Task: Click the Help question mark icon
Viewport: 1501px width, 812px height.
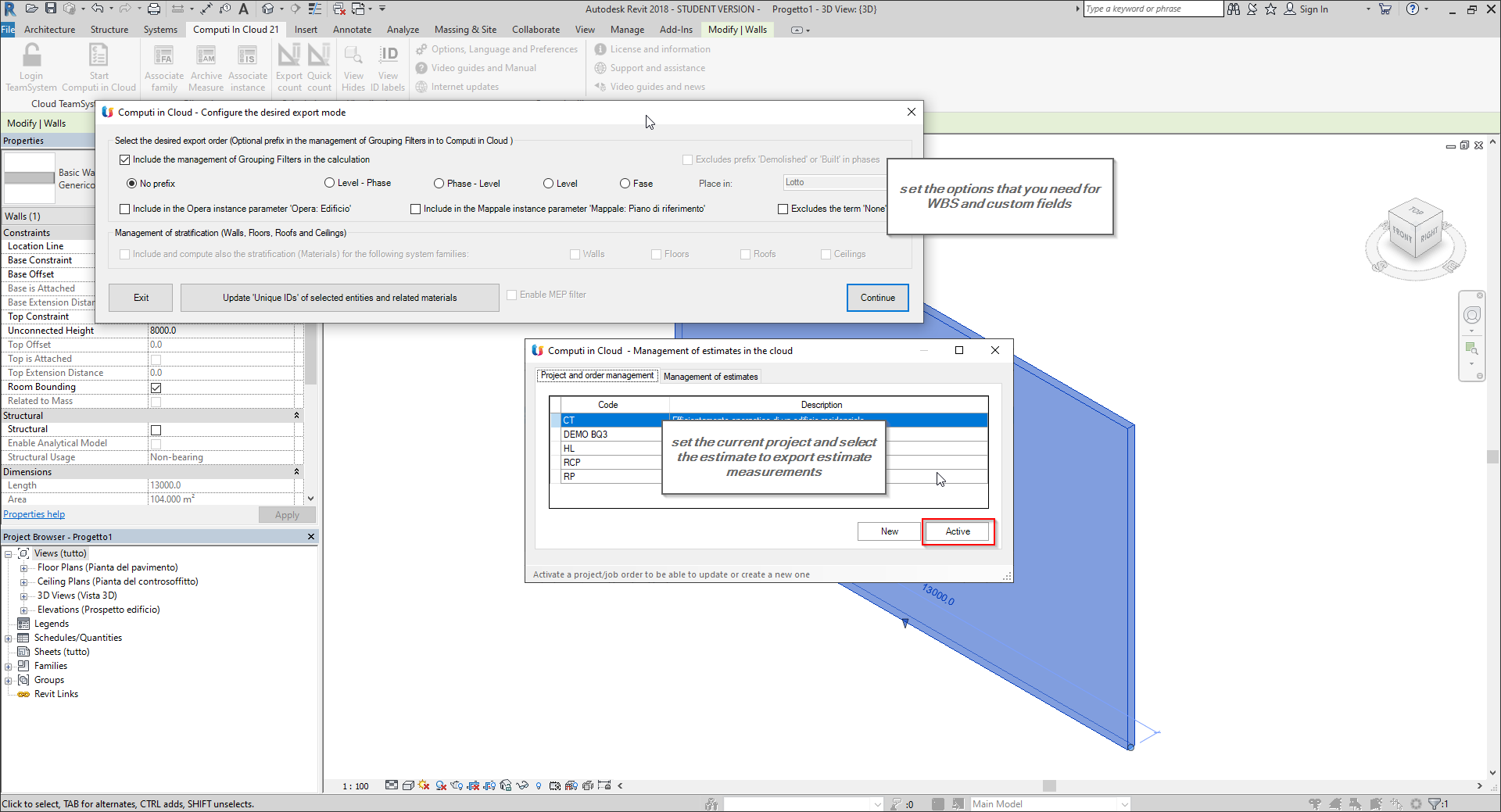Action: click(1412, 9)
